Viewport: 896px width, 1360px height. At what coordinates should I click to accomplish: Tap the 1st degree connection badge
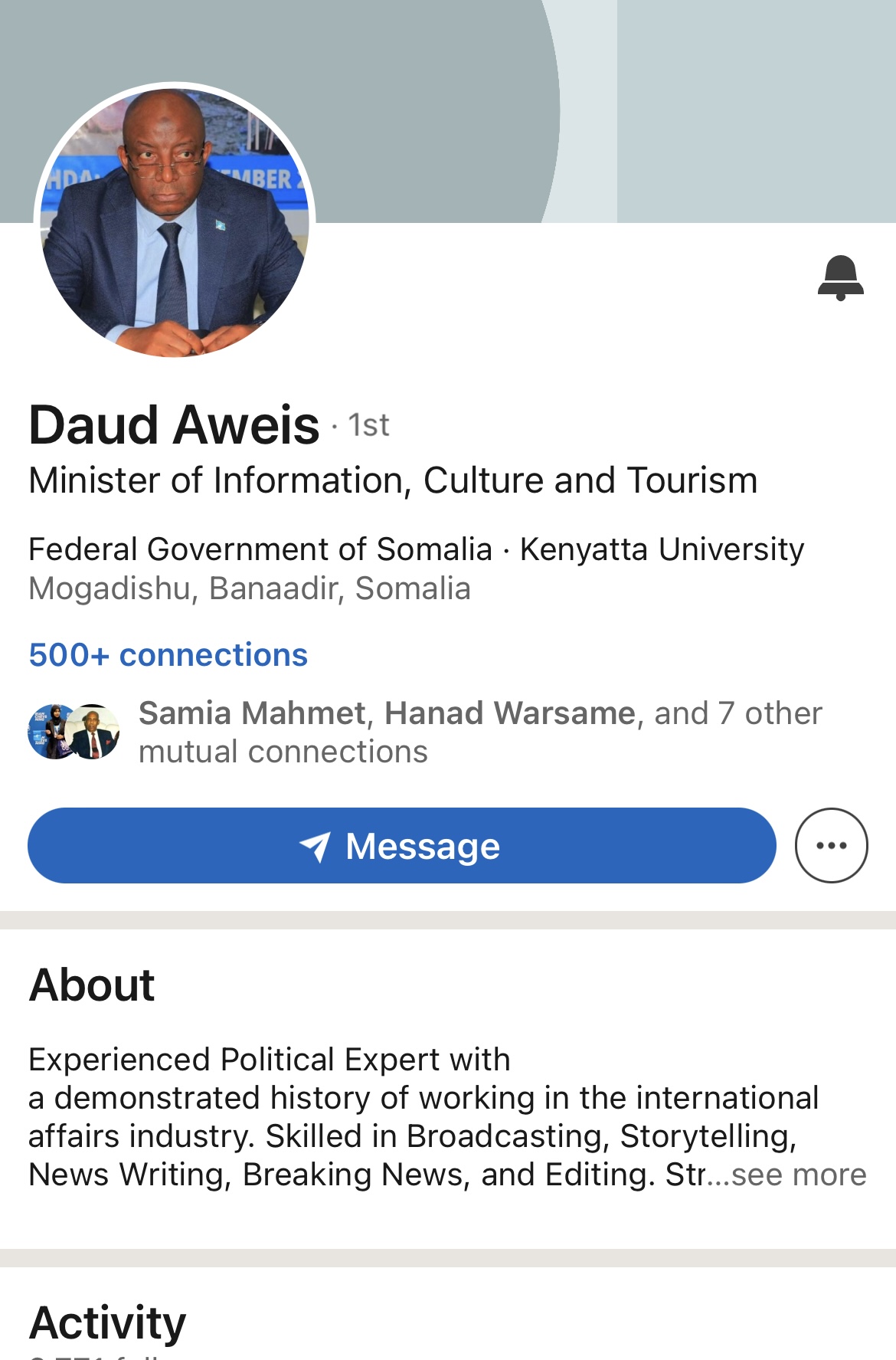click(x=368, y=426)
